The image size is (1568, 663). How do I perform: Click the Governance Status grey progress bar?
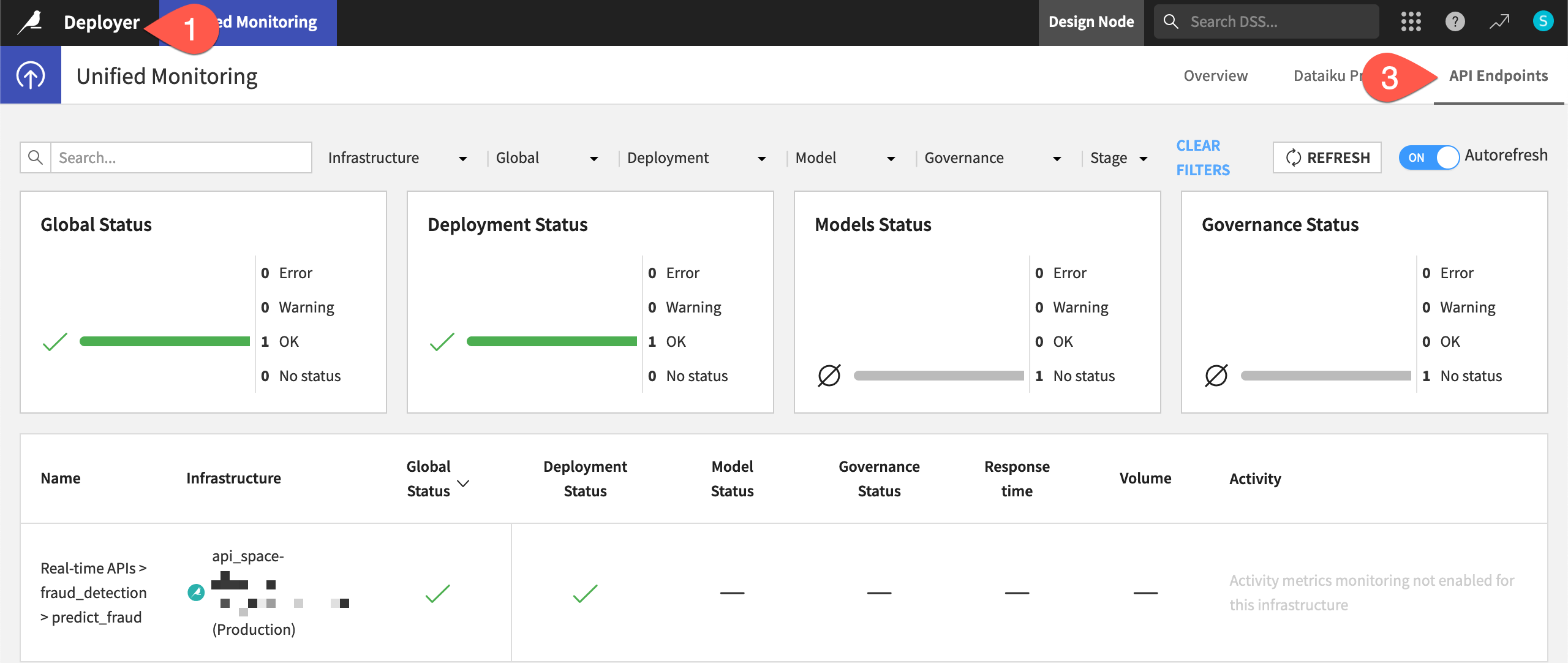1326,376
